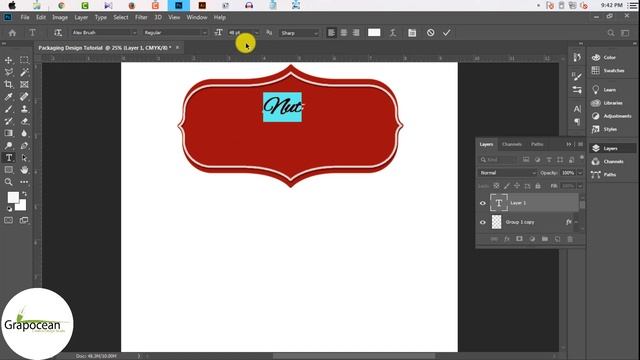Select the Gradient tool

(9, 133)
